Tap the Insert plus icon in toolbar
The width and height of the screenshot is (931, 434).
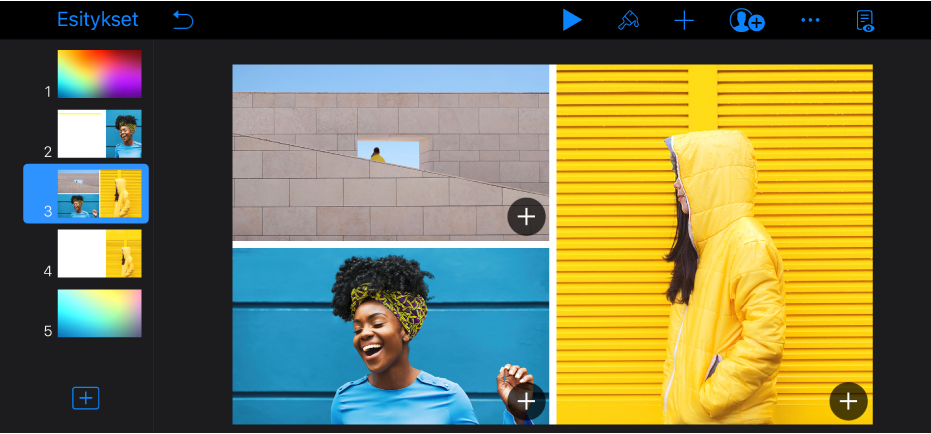click(684, 20)
